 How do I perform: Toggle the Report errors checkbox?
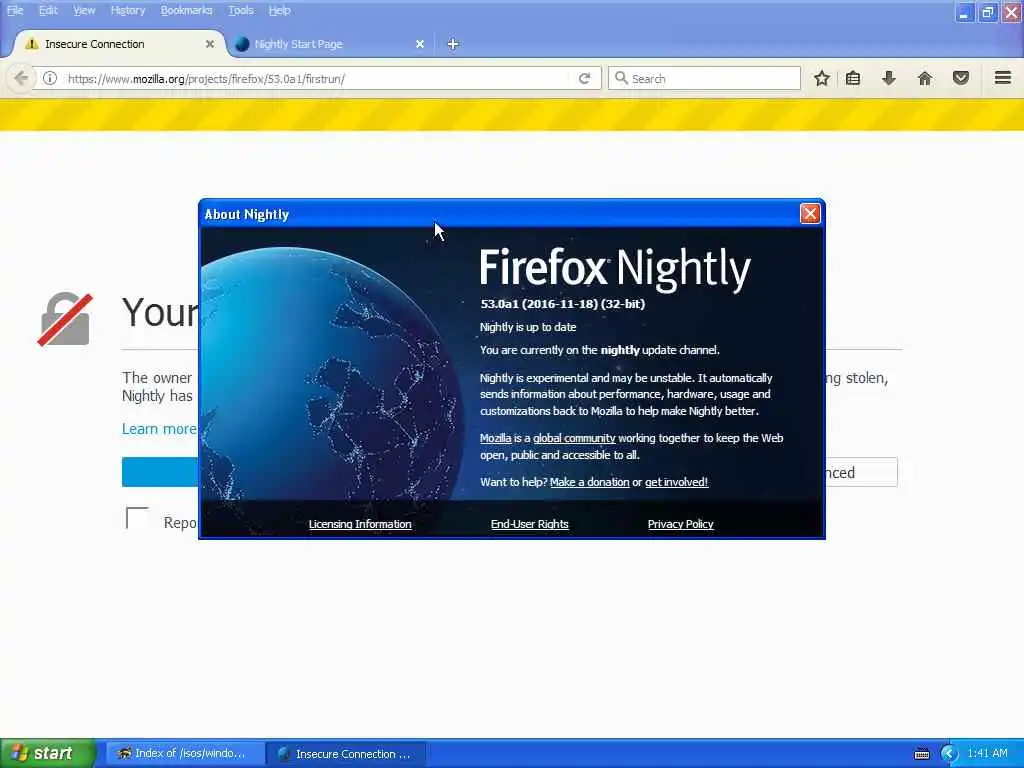[x=137, y=519]
